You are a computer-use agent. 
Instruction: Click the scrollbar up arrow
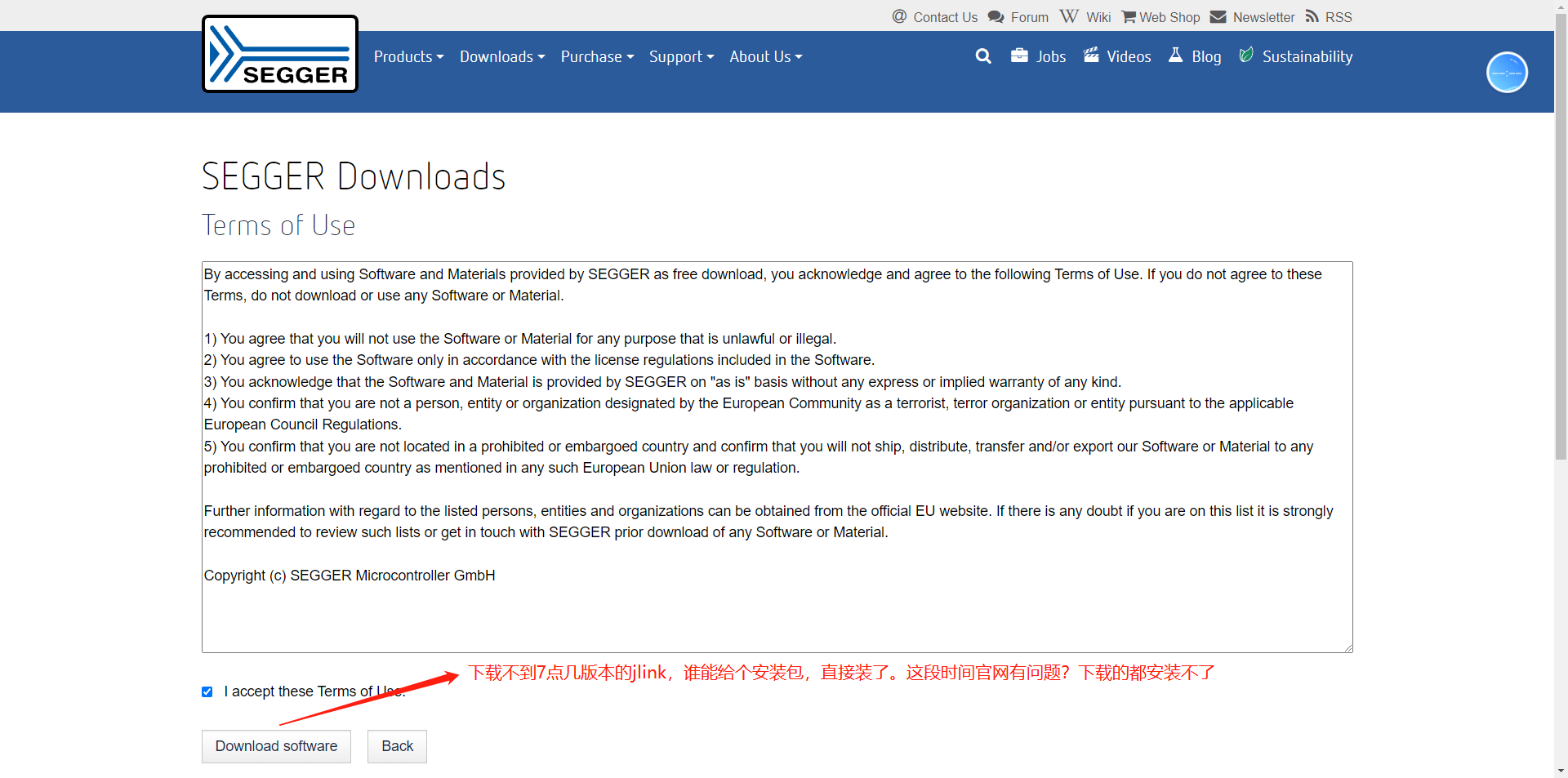1561,7
